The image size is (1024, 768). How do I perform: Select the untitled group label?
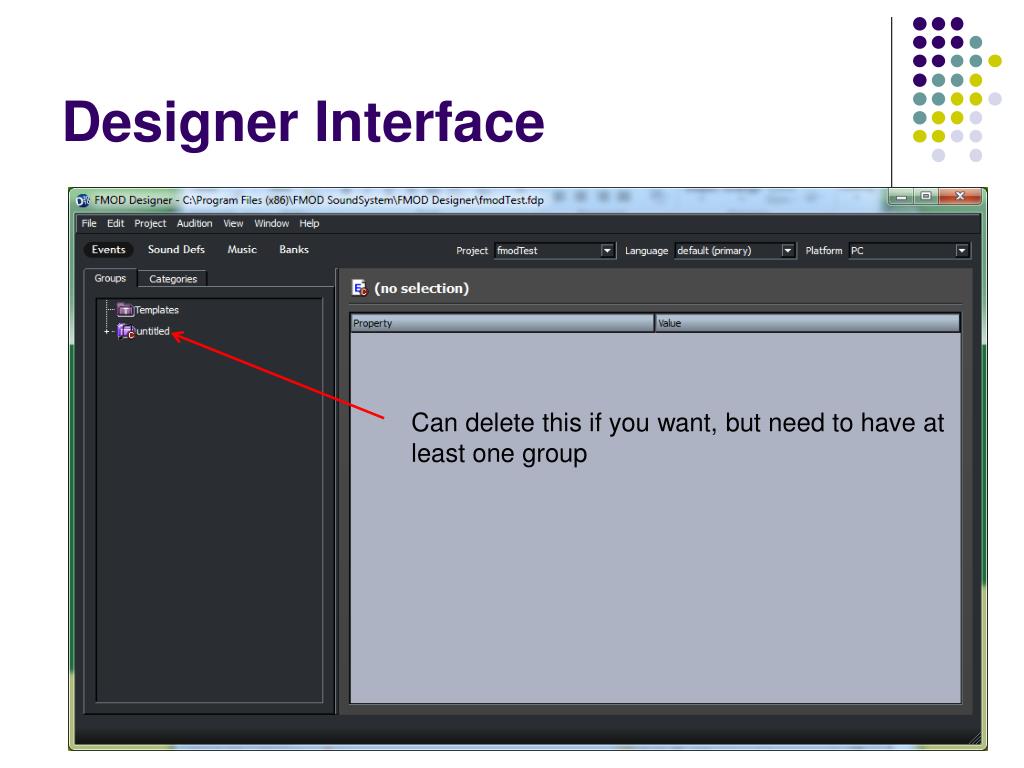pos(153,331)
